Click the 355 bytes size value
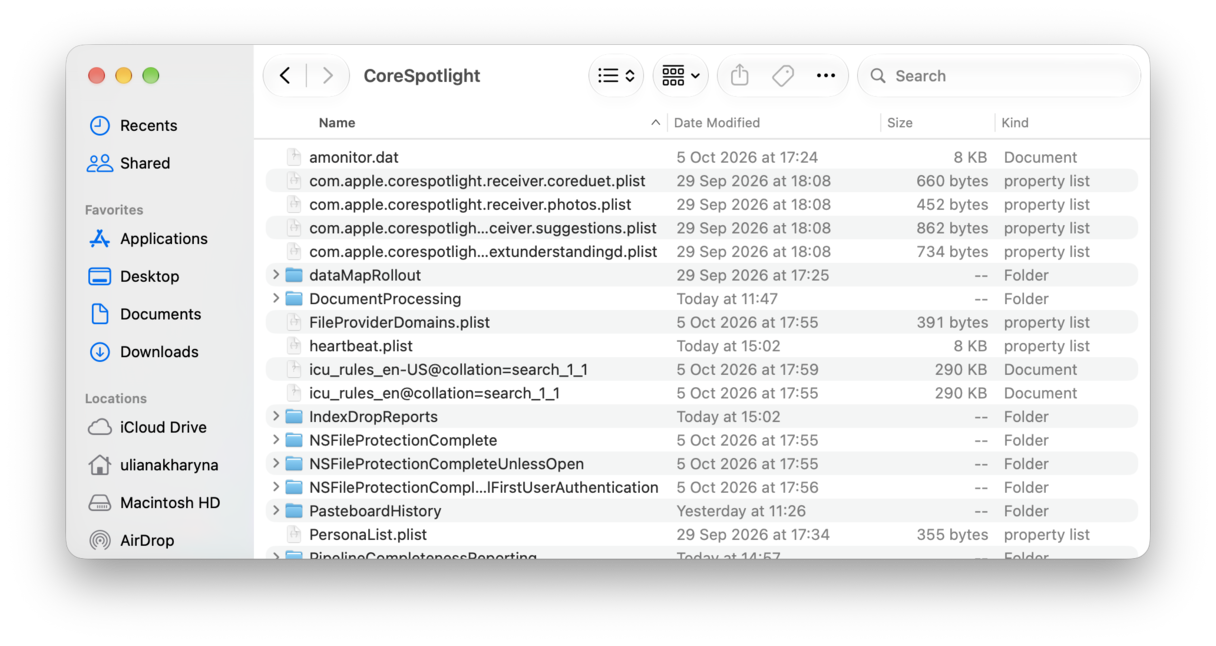 [x=952, y=535]
